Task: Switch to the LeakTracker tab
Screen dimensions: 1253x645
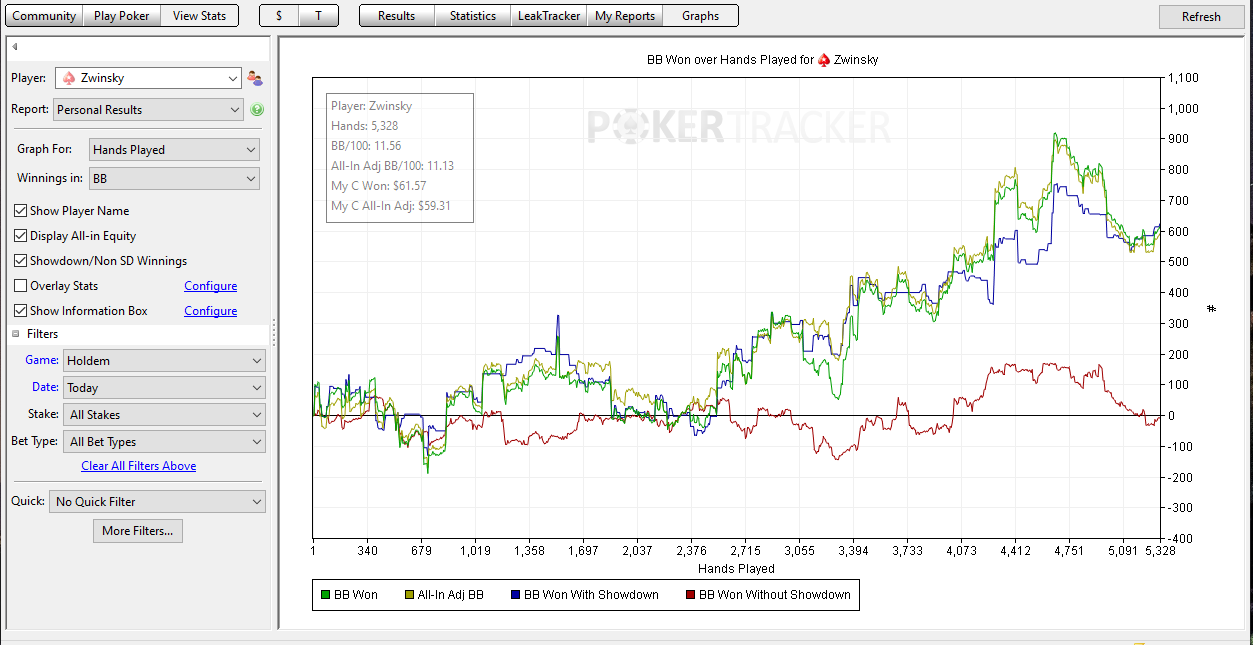Action: coord(549,16)
